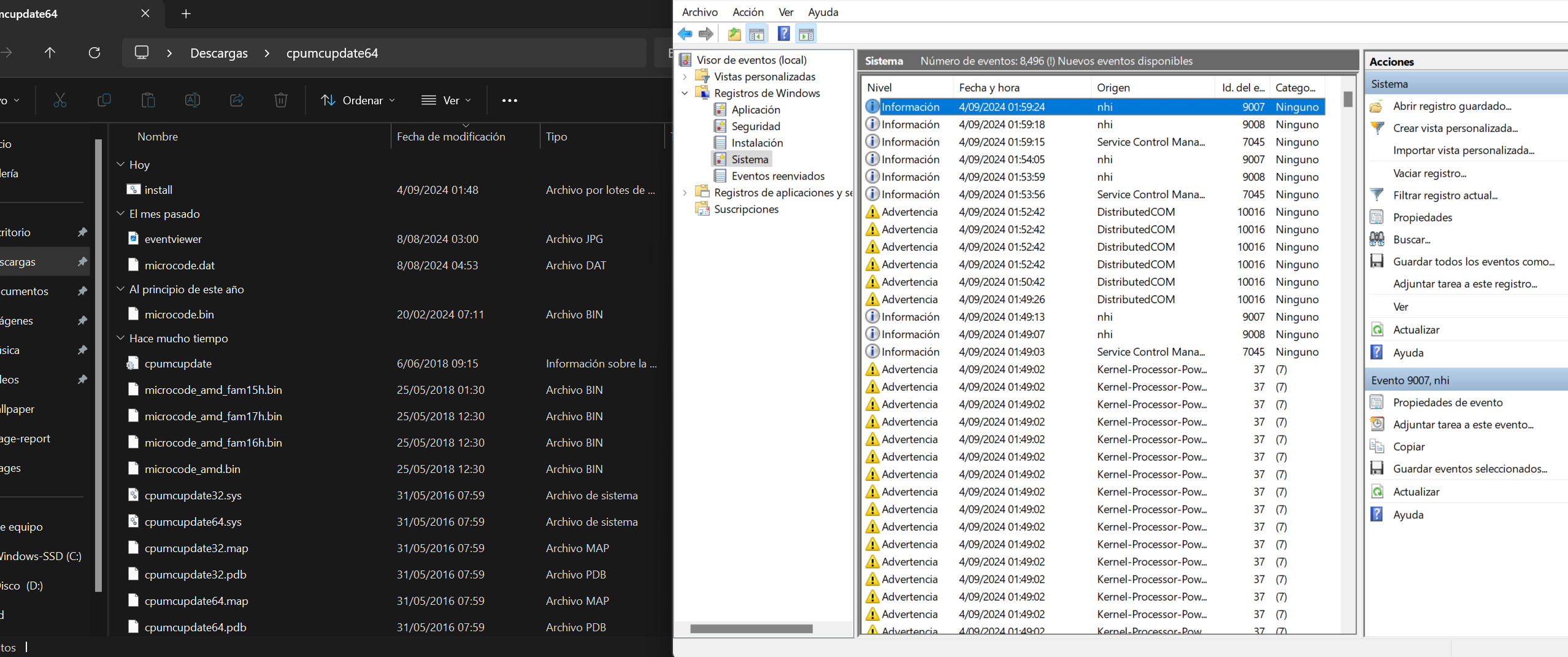
Task: Click Guardar eventos seleccionados action
Action: (1470, 469)
